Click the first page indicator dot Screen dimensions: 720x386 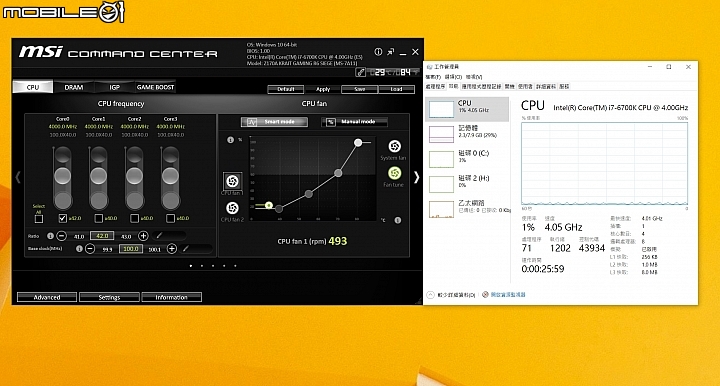(191, 266)
